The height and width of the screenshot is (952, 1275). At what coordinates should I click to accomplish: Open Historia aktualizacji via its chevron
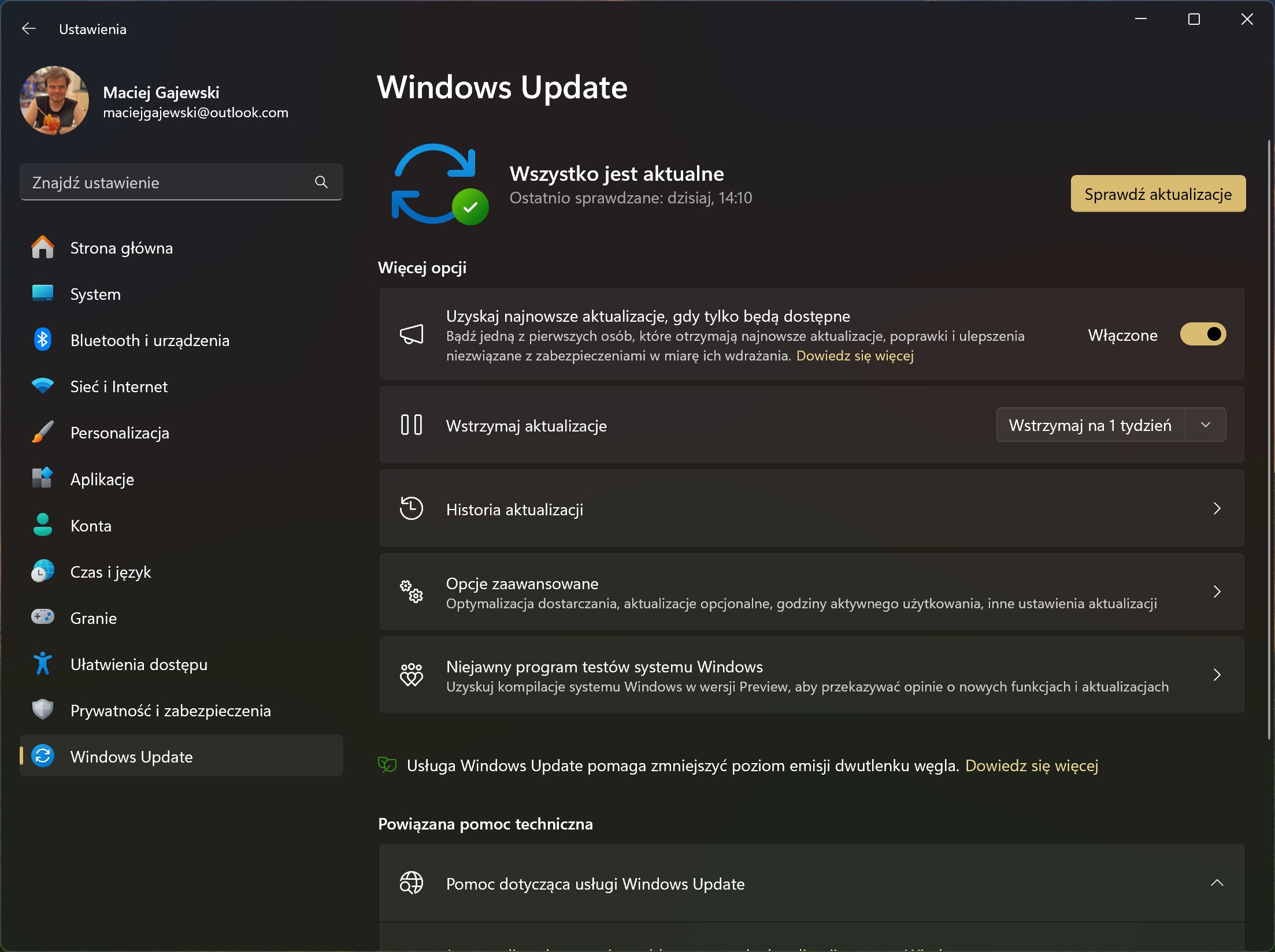pyautogui.click(x=1217, y=508)
